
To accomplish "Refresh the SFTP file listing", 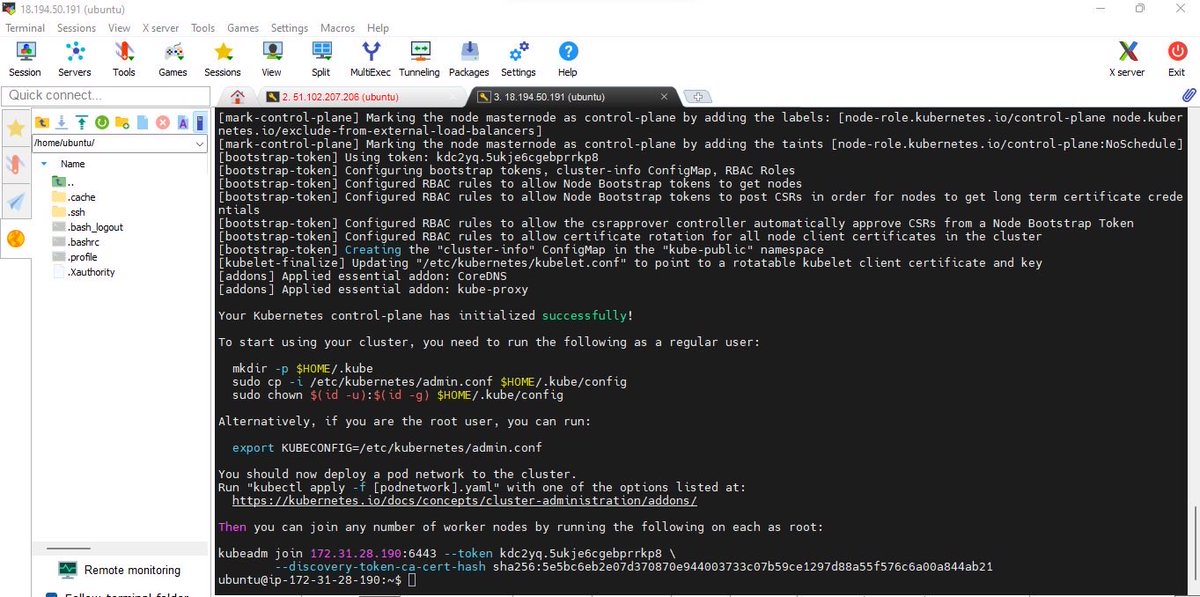I will (101, 121).
